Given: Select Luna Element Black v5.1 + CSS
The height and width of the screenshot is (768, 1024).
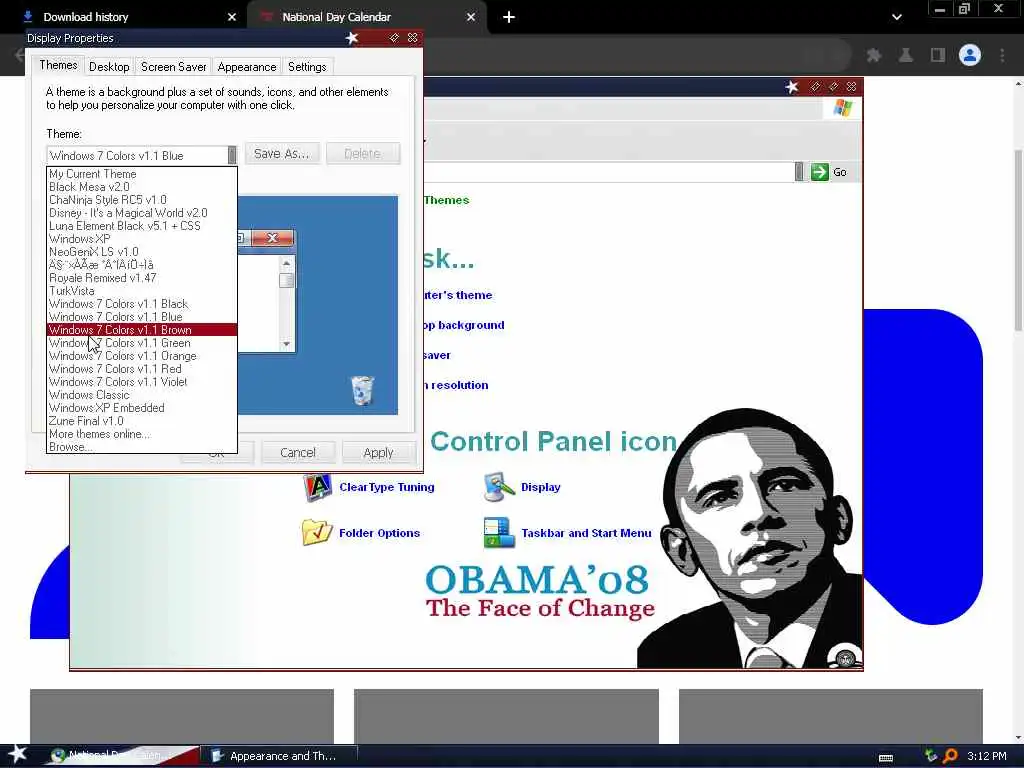Looking at the screenshot, I should pos(142,226).
